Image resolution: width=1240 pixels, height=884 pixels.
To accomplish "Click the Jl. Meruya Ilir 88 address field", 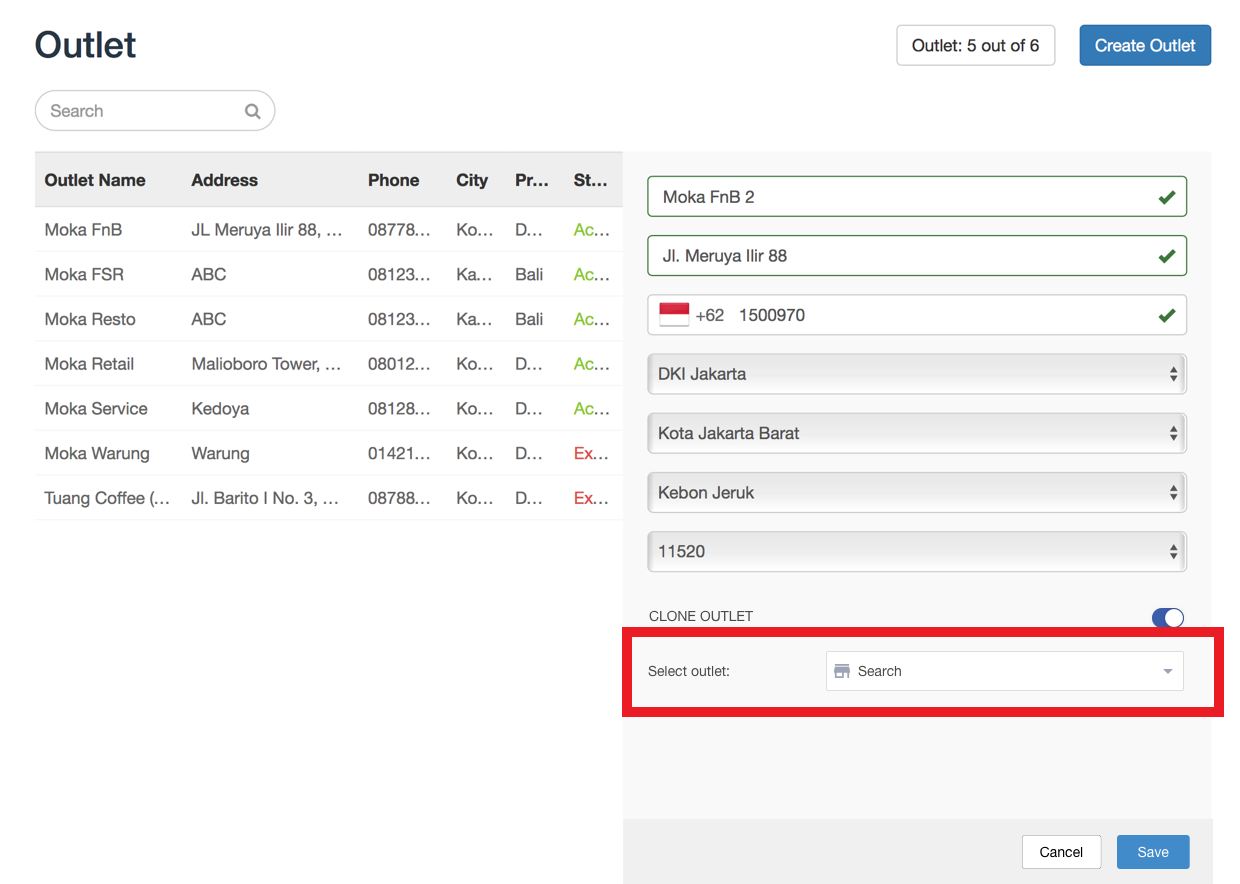I will (900, 256).
